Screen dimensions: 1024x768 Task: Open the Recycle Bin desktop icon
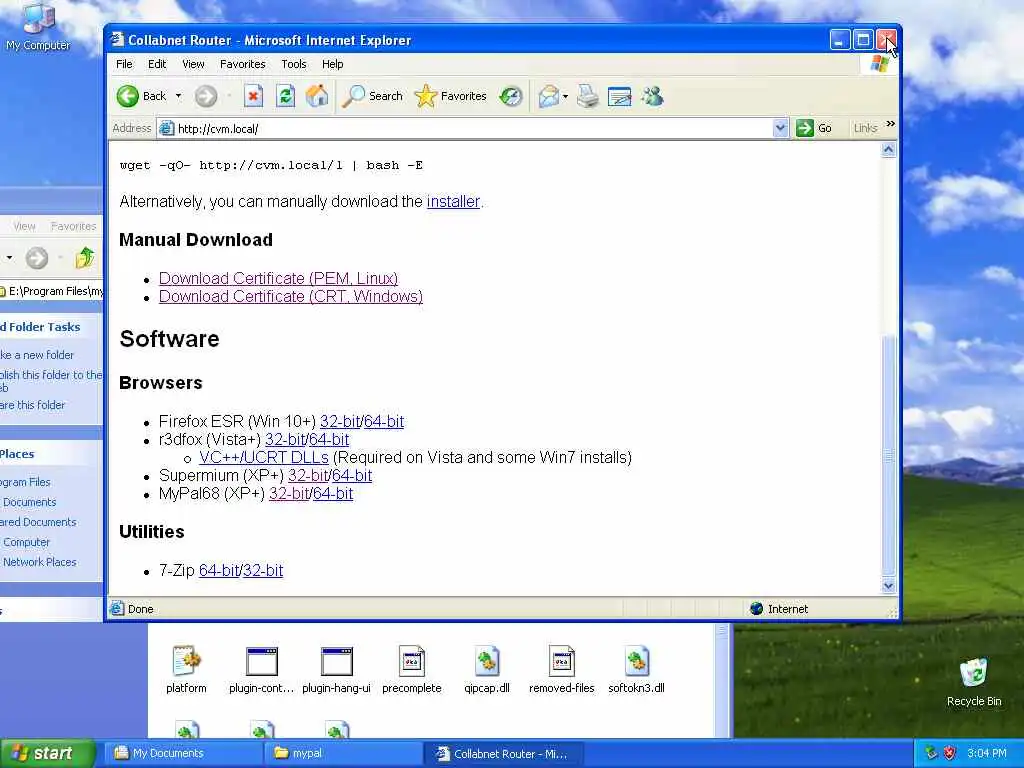coord(974,683)
